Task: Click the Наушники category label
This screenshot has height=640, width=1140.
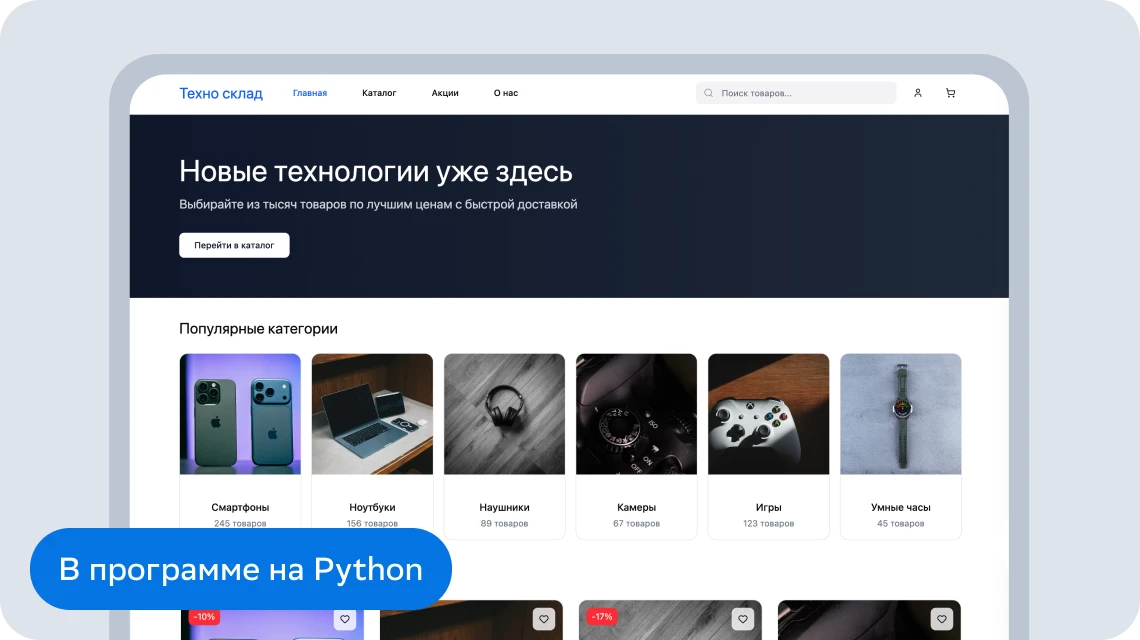Action: pos(504,507)
